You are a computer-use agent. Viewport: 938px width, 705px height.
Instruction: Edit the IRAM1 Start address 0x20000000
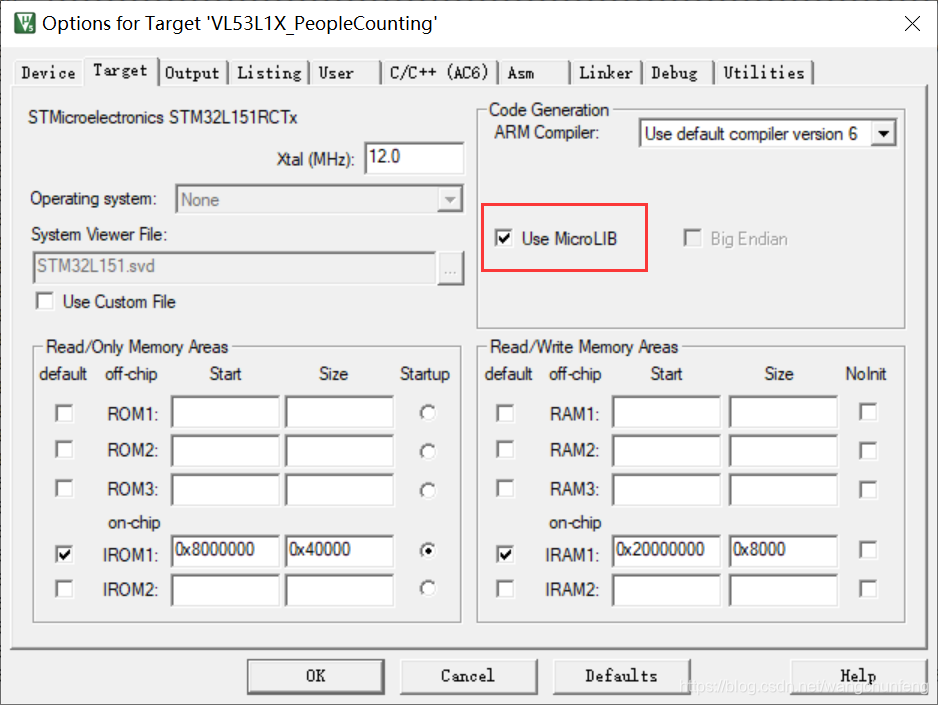coord(666,551)
